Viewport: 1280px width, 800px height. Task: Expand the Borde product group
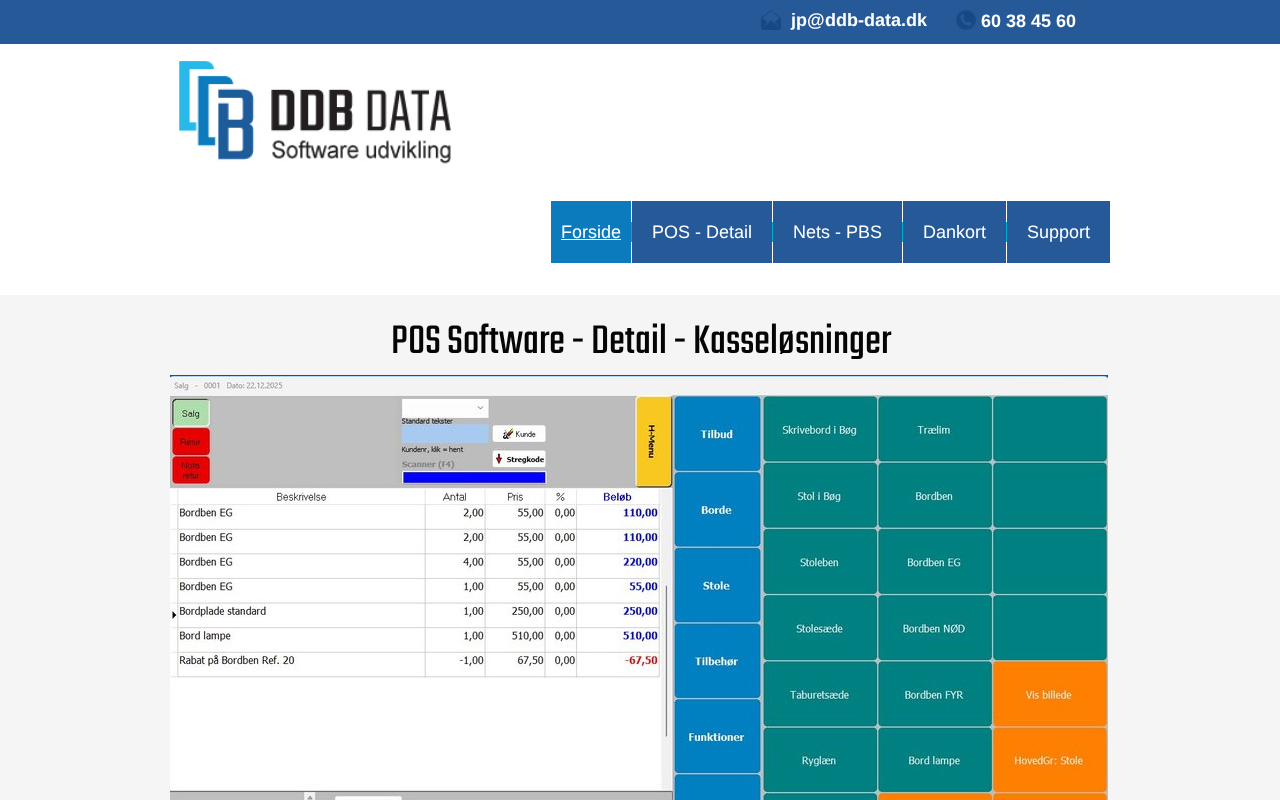coord(716,510)
